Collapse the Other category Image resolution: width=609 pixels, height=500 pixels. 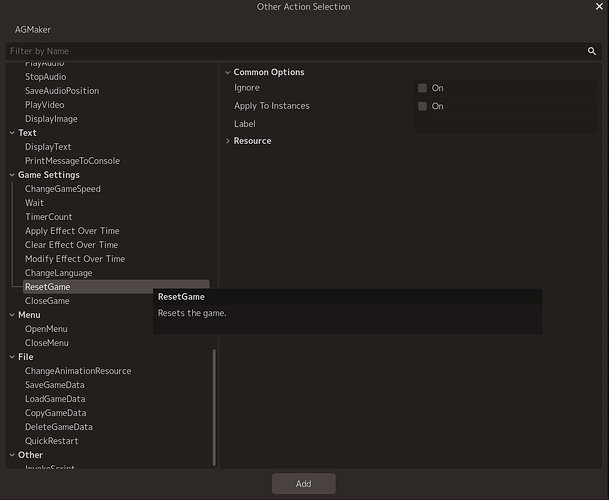pyautogui.click(x=12, y=455)
